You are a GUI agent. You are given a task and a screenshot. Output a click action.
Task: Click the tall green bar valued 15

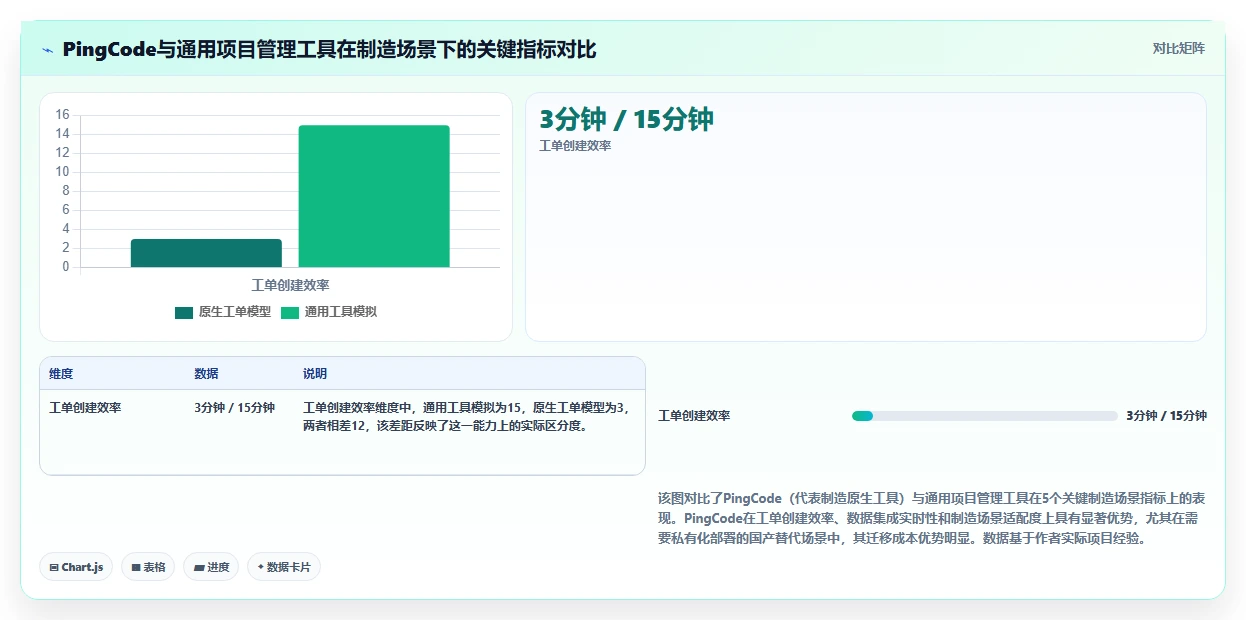(x=374, y=196)
